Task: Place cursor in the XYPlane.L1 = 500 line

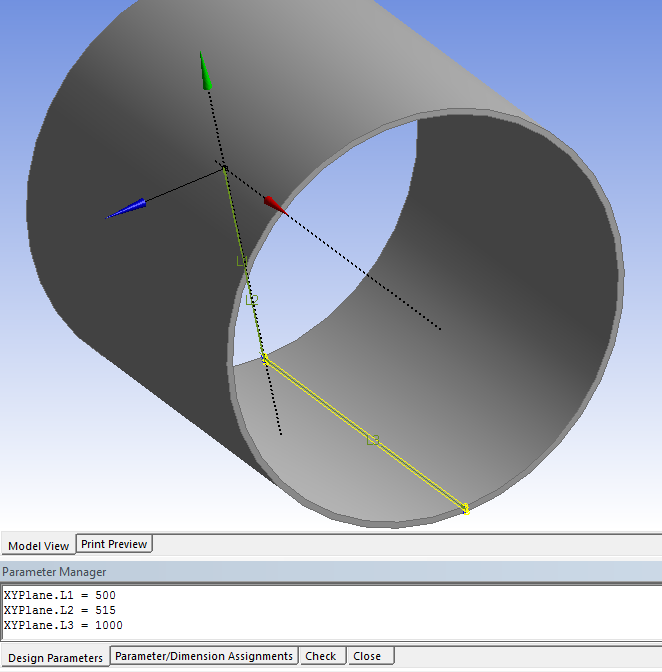Action: point(60,595)
